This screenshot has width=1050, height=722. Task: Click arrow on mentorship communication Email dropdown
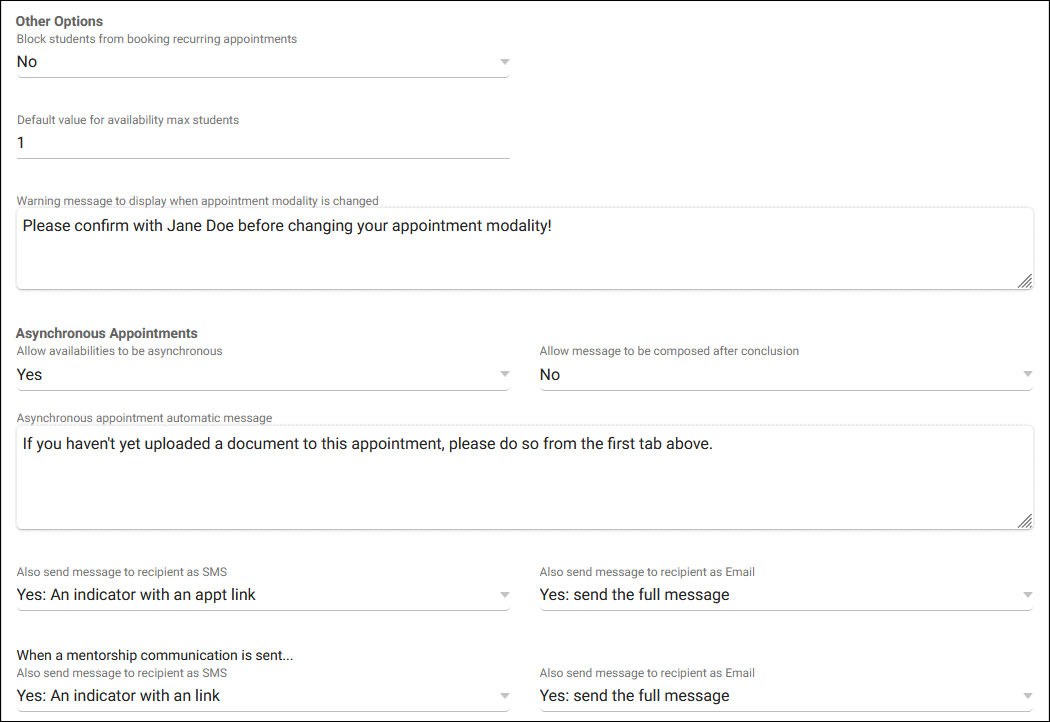point(1027,696)
